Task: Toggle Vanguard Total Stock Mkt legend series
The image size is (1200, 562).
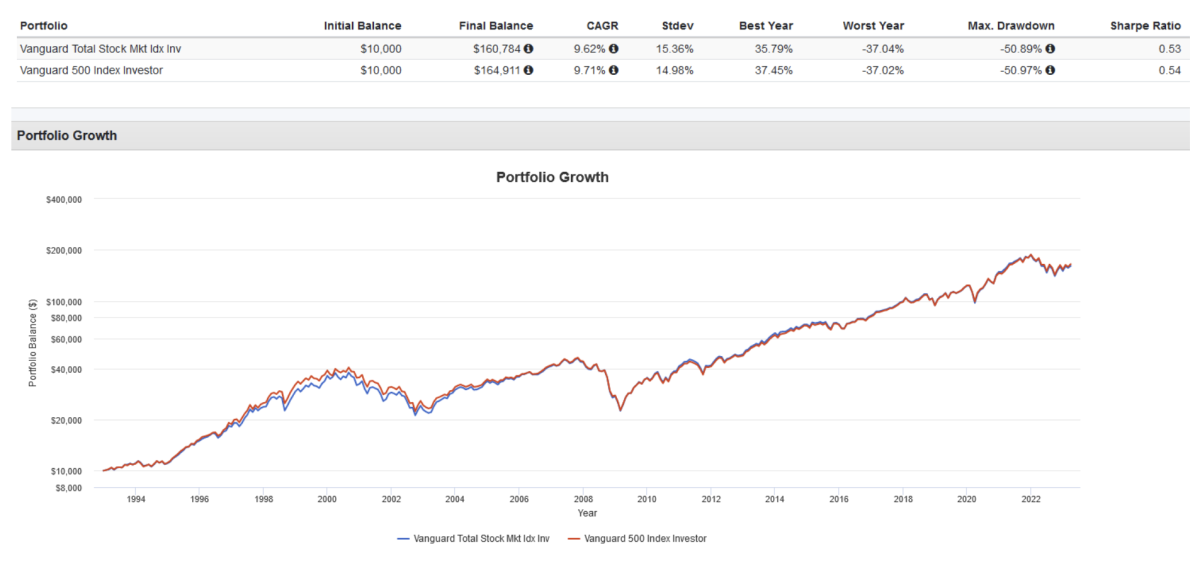Action: (x=473, y=538)
